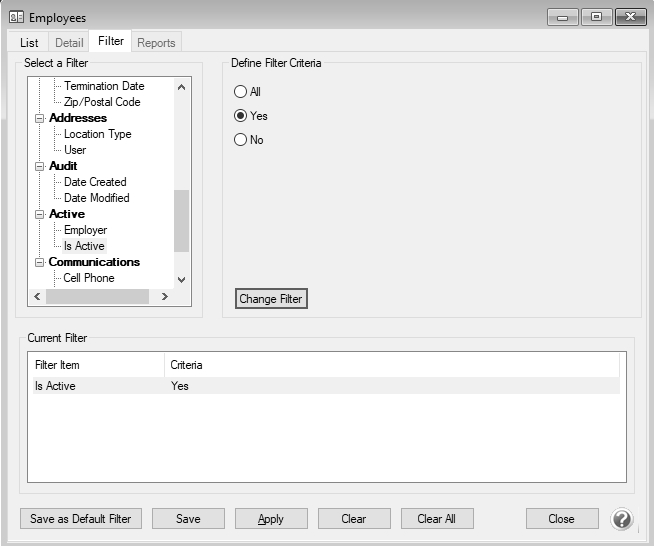Select Employer in the filter tree

(x=85, y=230)
